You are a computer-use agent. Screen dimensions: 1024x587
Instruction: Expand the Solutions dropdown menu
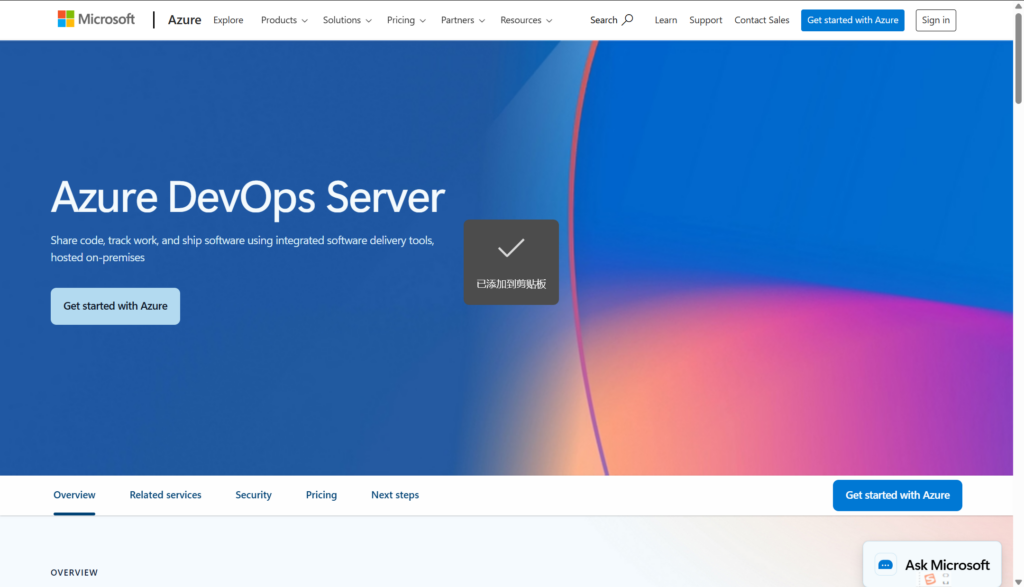pos(347,20)
